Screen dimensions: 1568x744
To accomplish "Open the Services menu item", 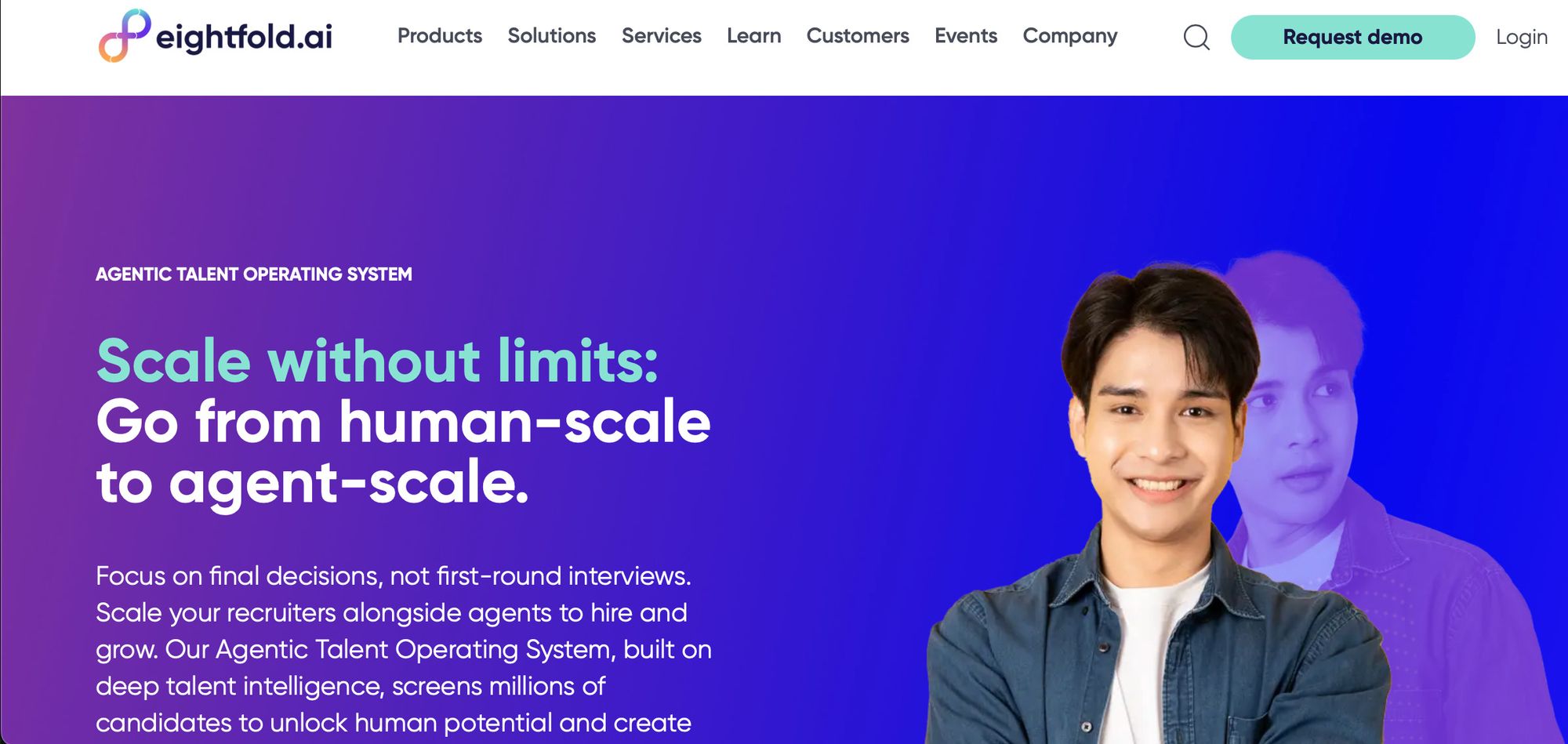I will (x=662, y=36).
